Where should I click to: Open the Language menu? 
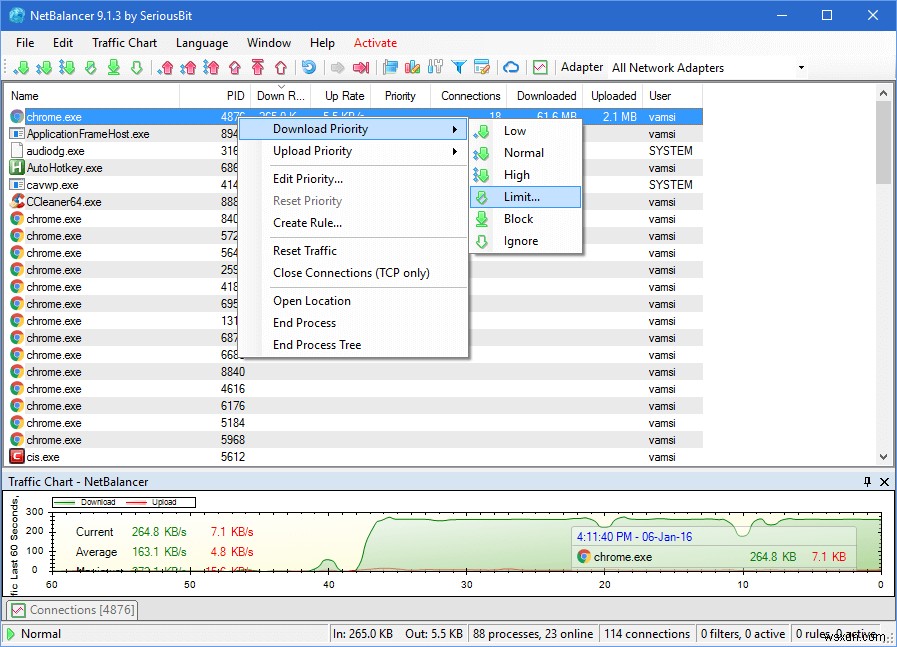coord(201,43)
